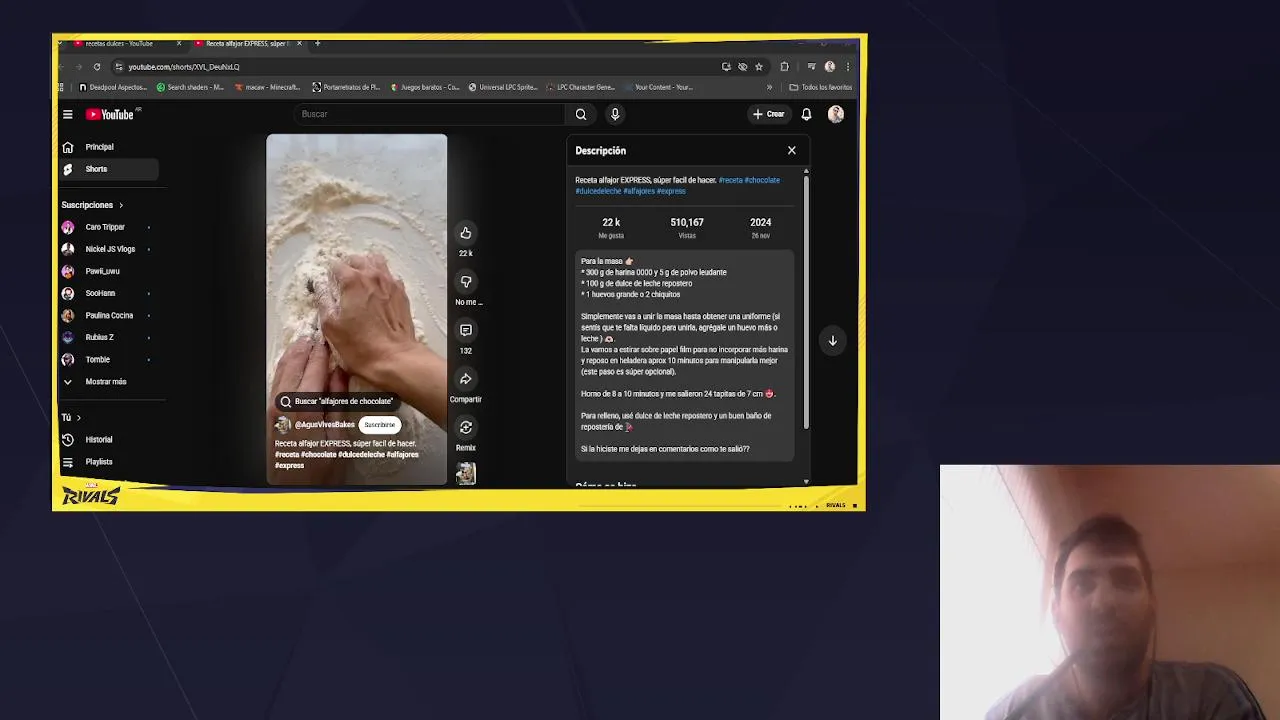Click #dulcedeleche hashtag in description panel

[598, 191]
